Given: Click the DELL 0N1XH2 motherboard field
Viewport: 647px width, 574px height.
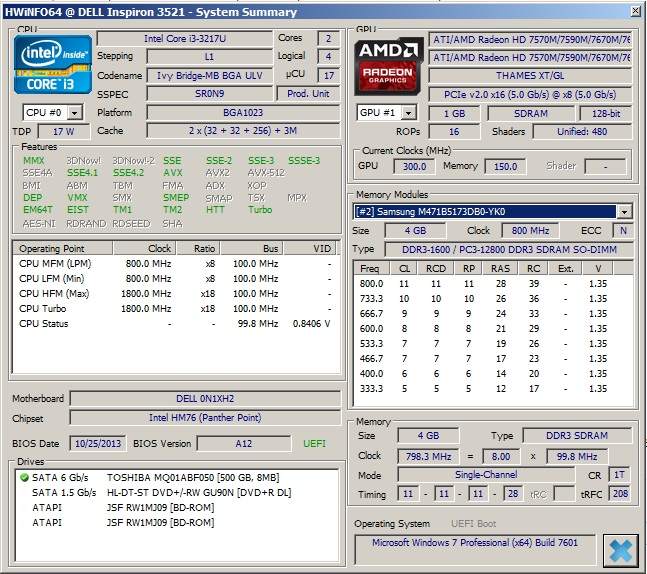Looking at the screenshot, I should point(205,399).
